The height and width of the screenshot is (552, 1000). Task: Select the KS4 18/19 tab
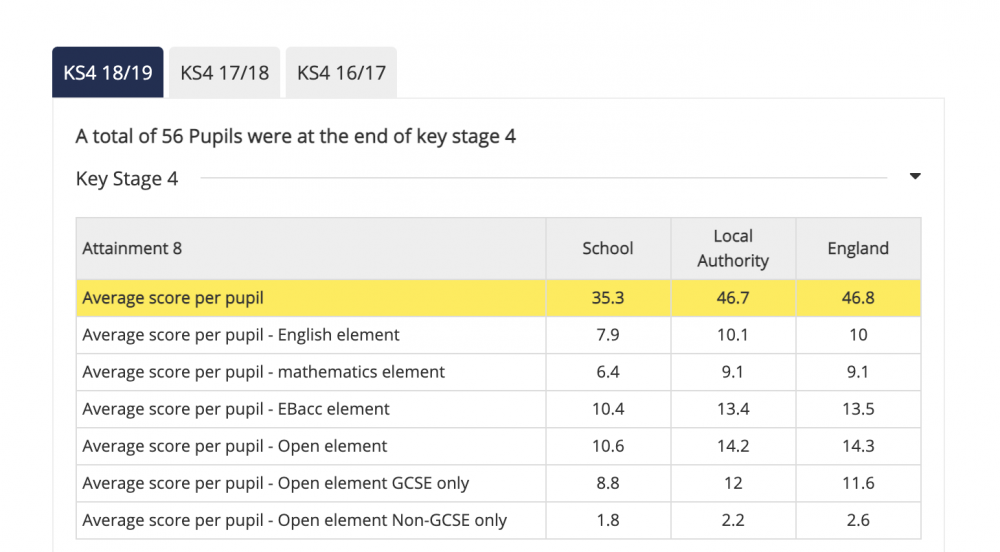pyautogui.click(x=108, y=73)
